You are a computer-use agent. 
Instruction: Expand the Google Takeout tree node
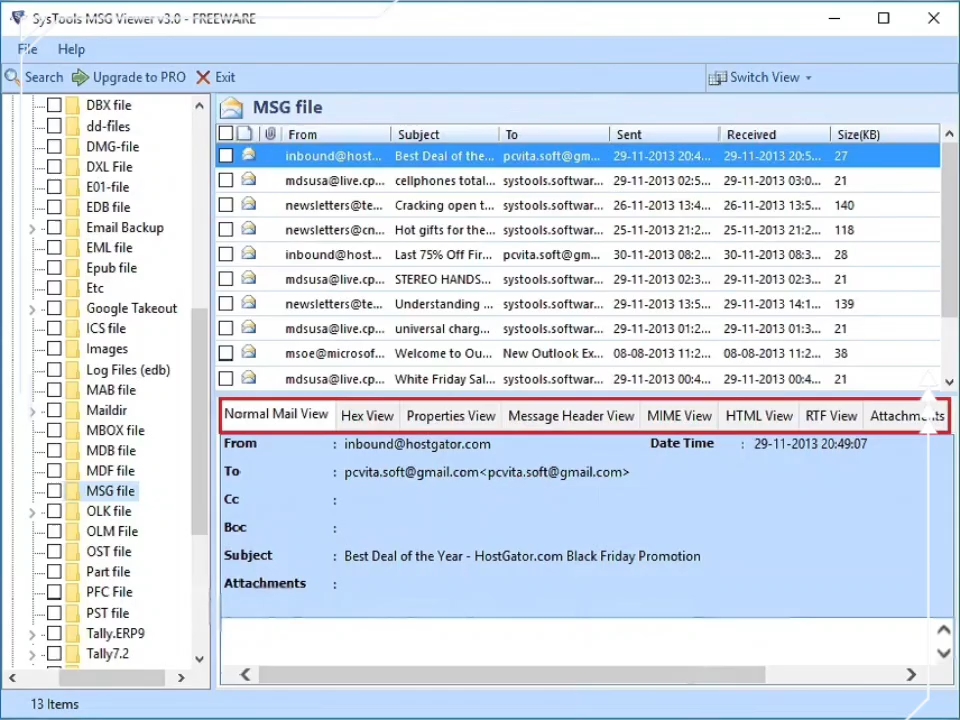click(x=32, y=308)
